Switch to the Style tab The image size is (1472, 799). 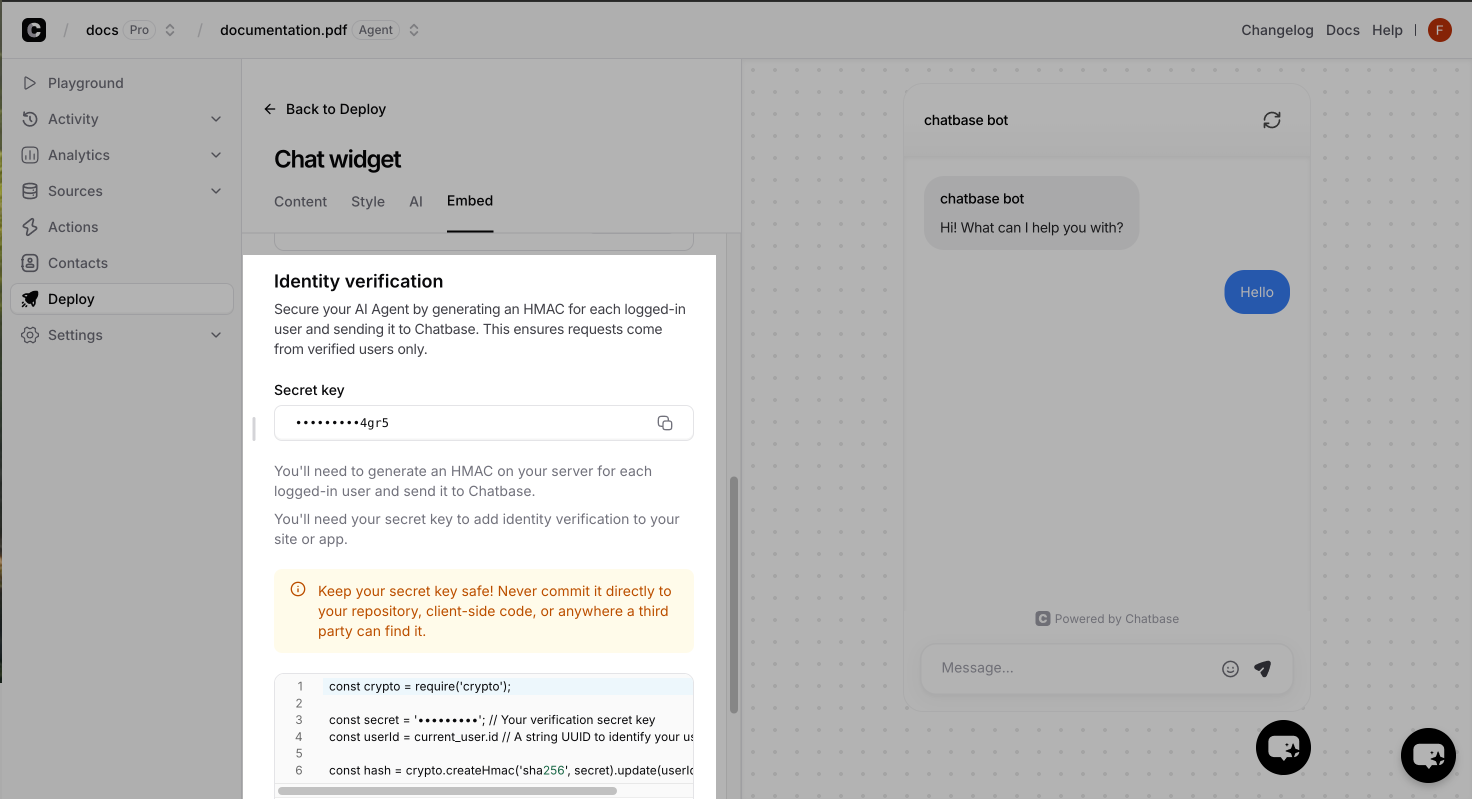368,201
